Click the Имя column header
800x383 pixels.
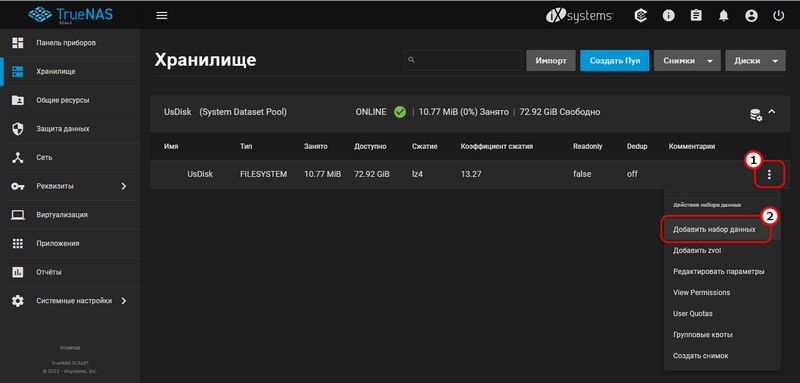(171, 146)
